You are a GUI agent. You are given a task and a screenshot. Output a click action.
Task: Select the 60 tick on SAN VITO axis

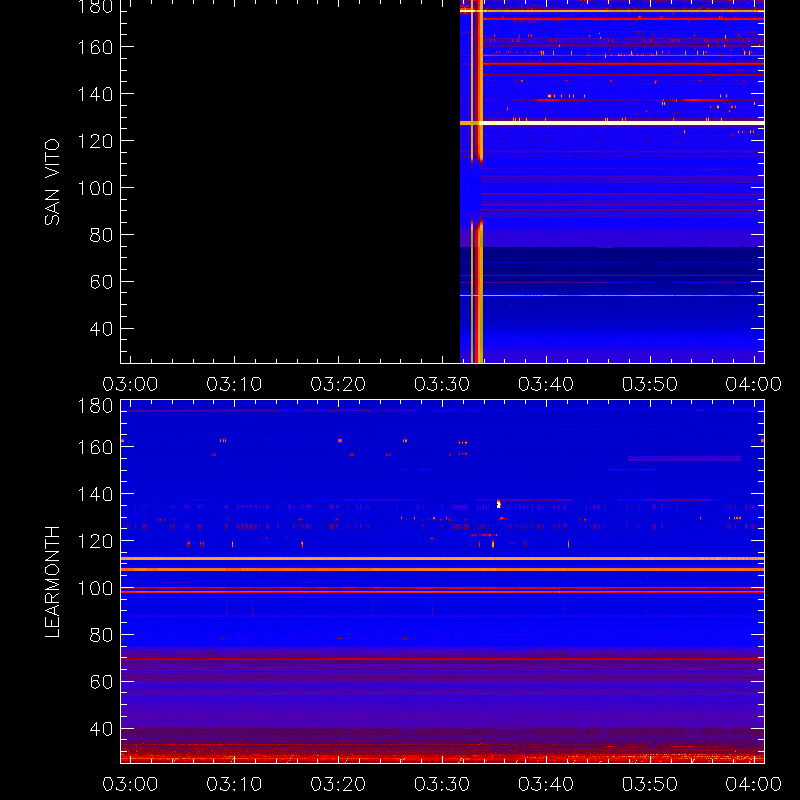coord(101,282)
